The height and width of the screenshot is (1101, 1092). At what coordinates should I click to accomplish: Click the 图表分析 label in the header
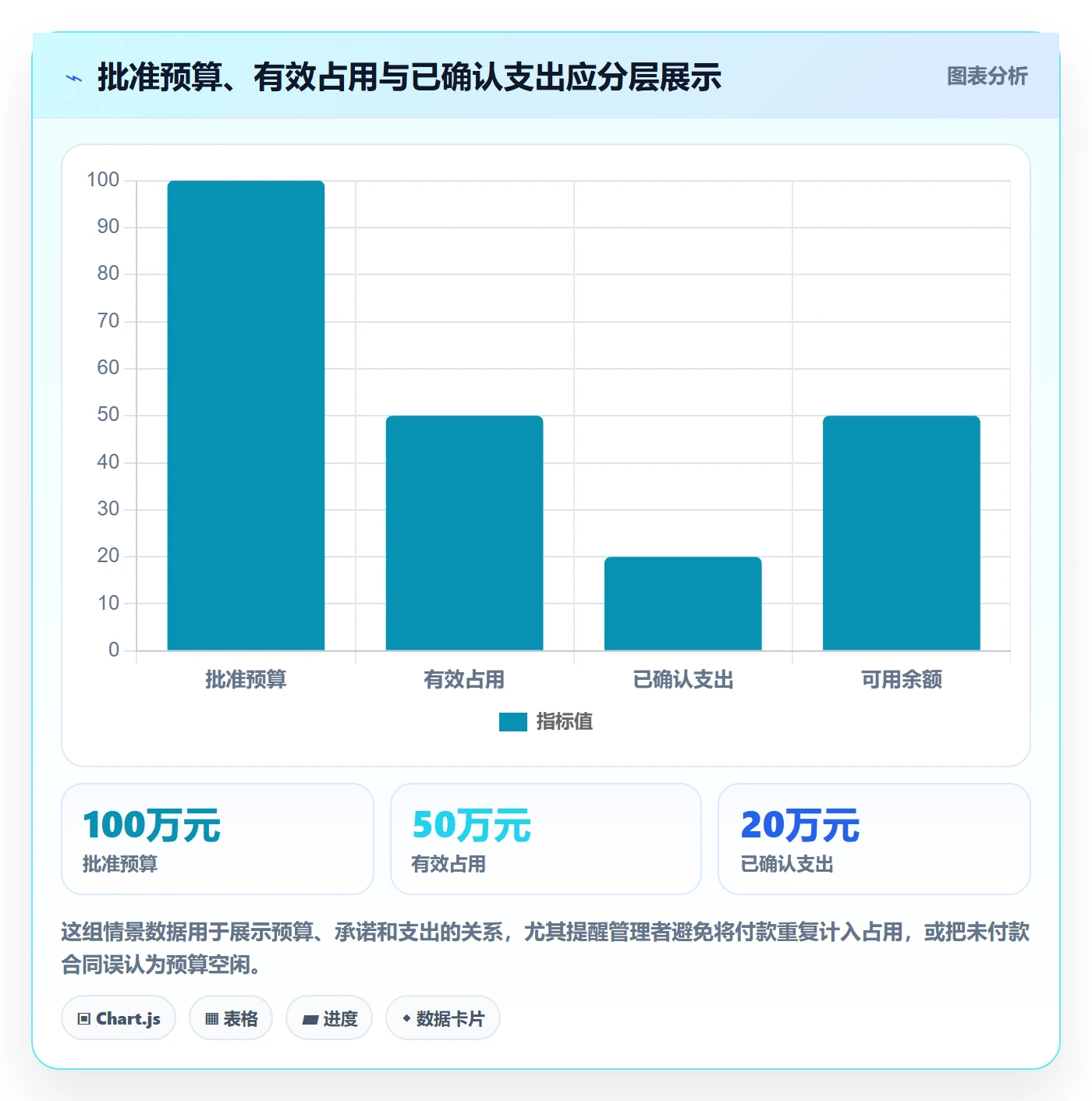(987, 76)
